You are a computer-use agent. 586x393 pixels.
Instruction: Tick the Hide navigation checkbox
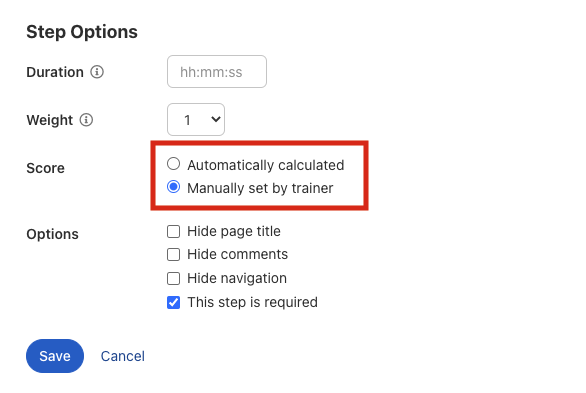pyautogui.click(x=173, y=278)
